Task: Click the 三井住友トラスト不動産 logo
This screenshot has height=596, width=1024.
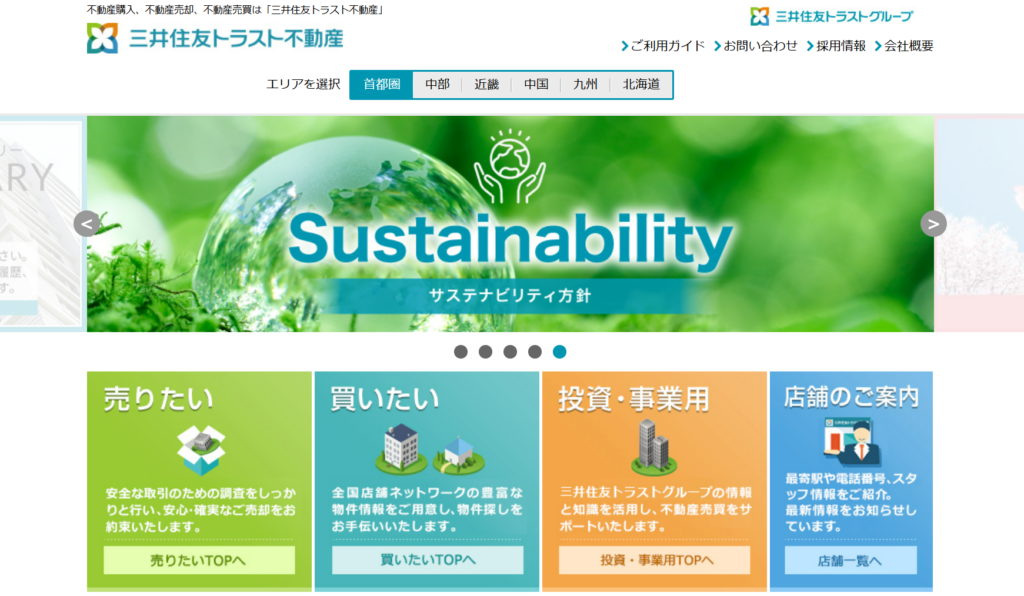Action: pos(215,39)
